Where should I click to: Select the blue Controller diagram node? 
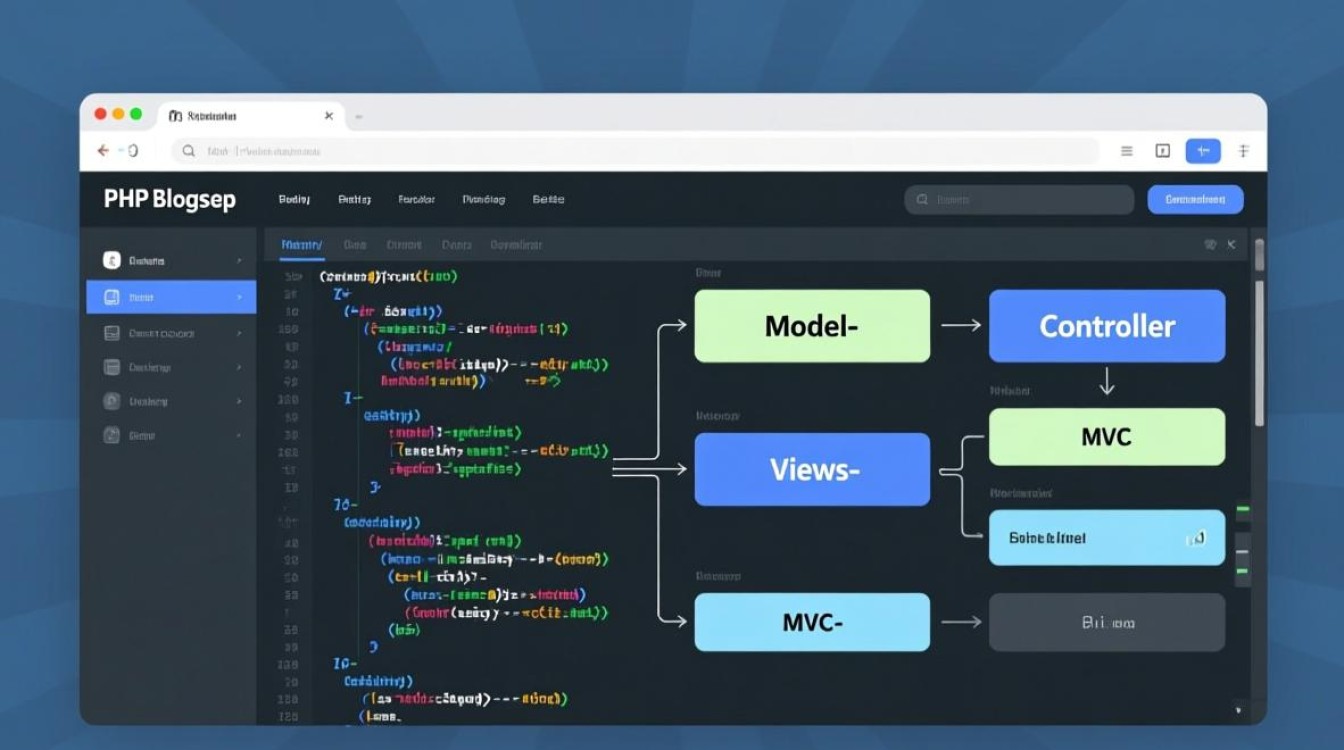coord(1106,326)
